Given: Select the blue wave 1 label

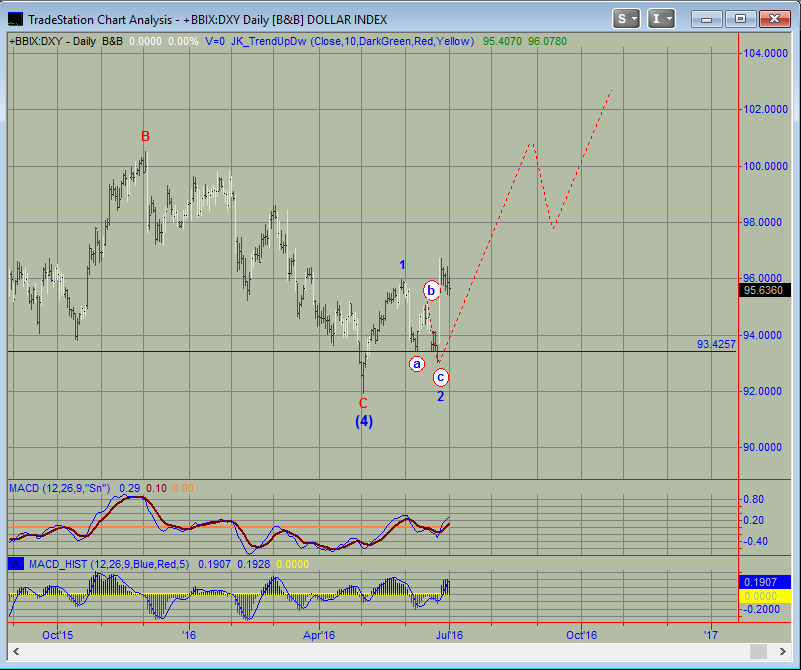Looking at the screenshot, I should click(402, 265).
